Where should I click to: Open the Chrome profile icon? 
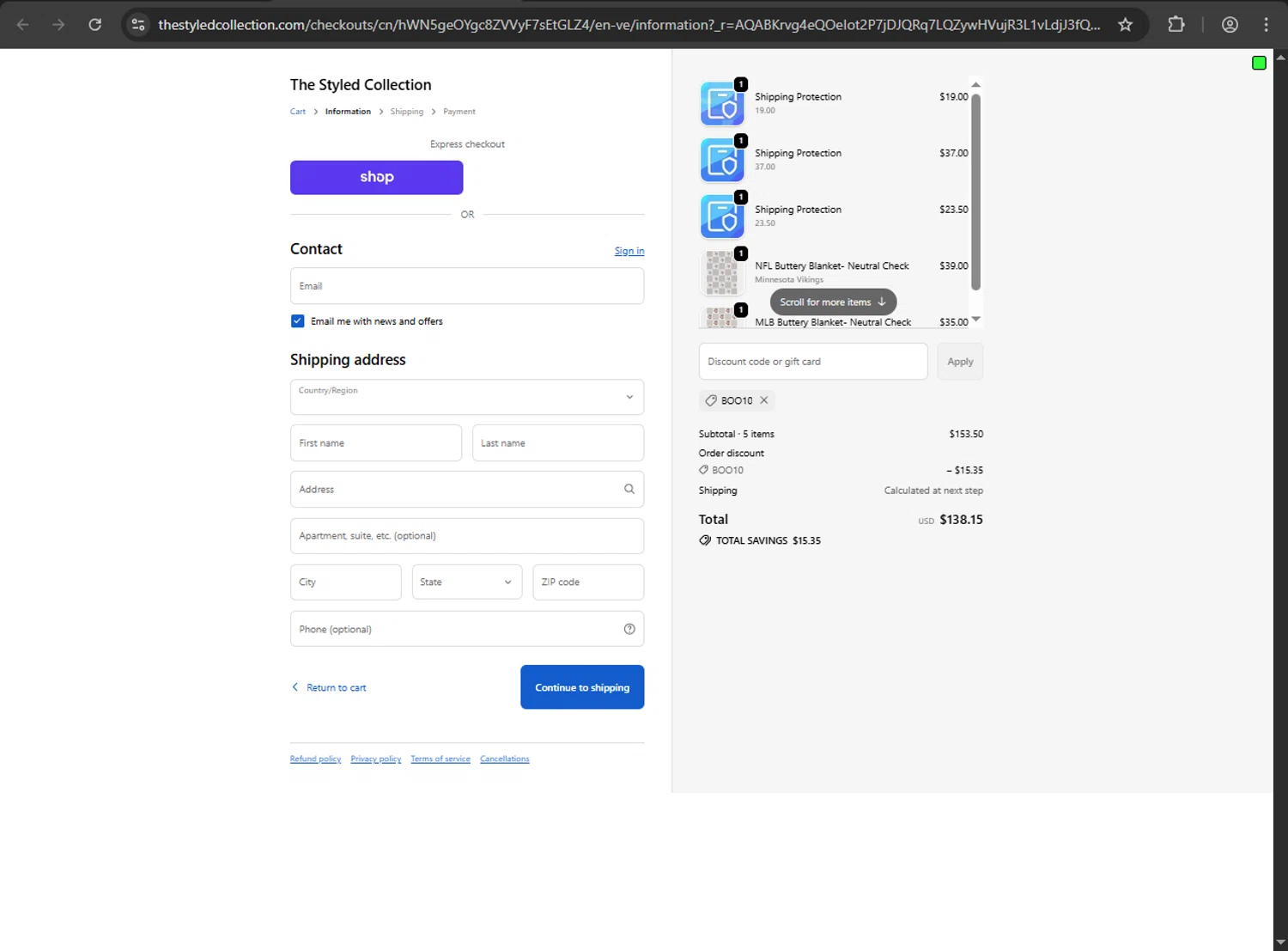tap(1230, 25)
